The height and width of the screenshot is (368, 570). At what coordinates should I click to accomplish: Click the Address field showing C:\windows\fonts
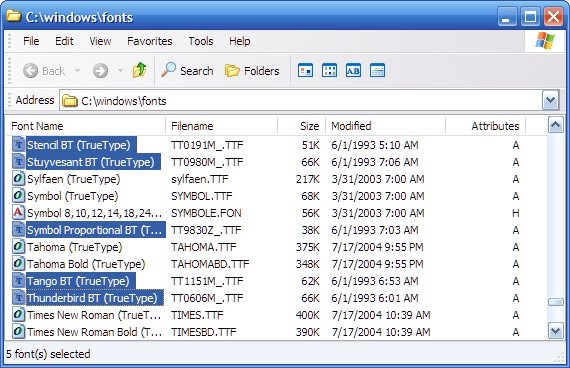[301, 100]
